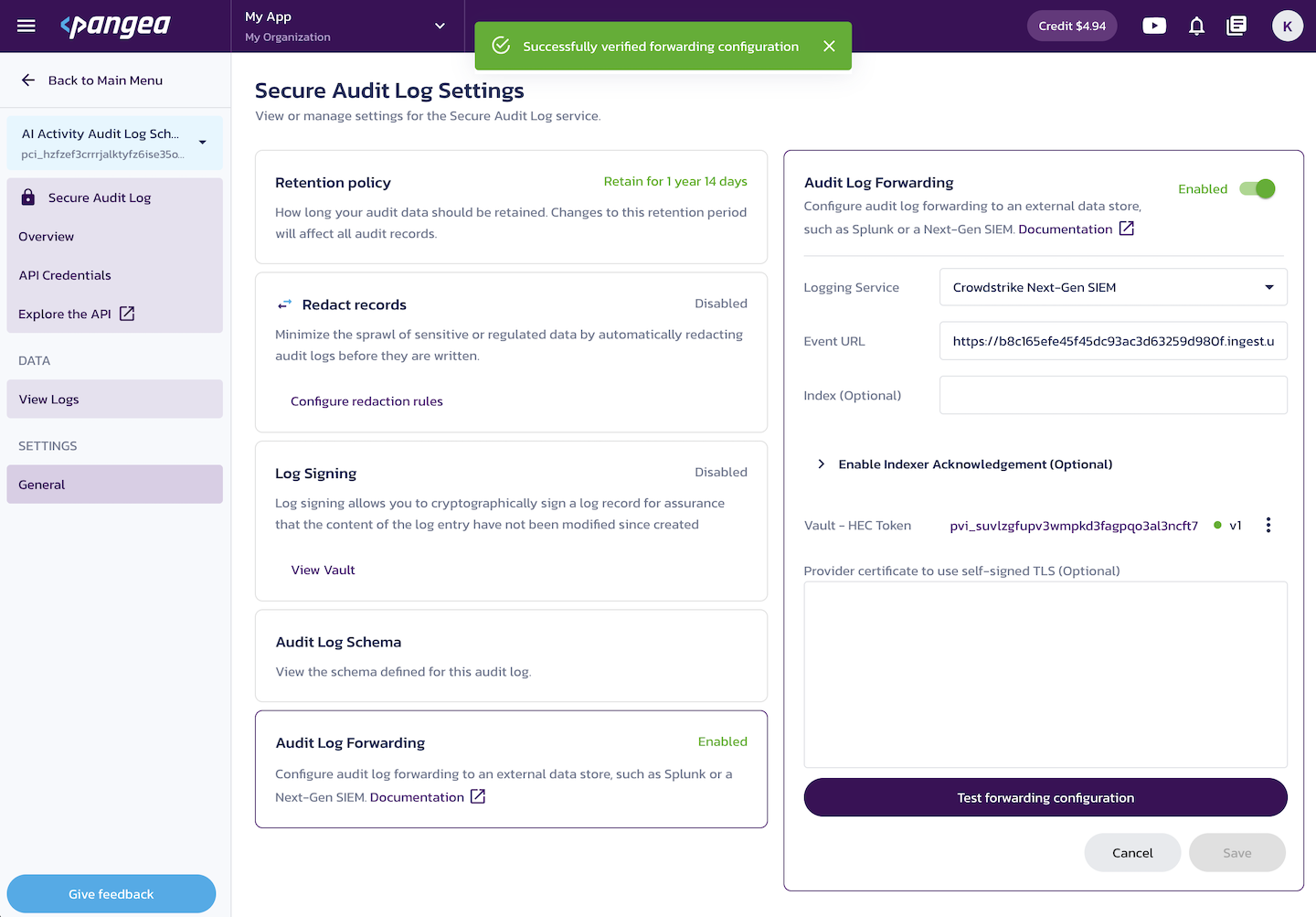Open the notifications bell
This screenshot has width=1316, height=917.
pos(1196,26)
